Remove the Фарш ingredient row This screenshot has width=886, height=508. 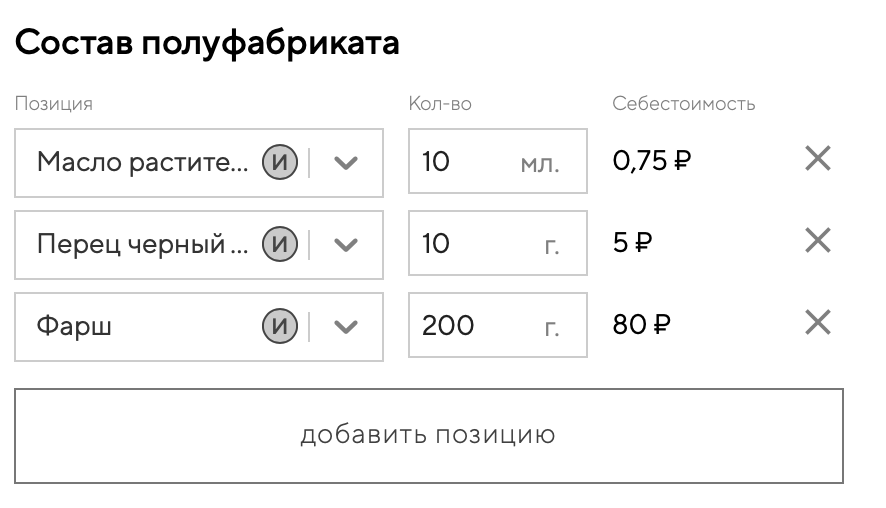point(818,323)
